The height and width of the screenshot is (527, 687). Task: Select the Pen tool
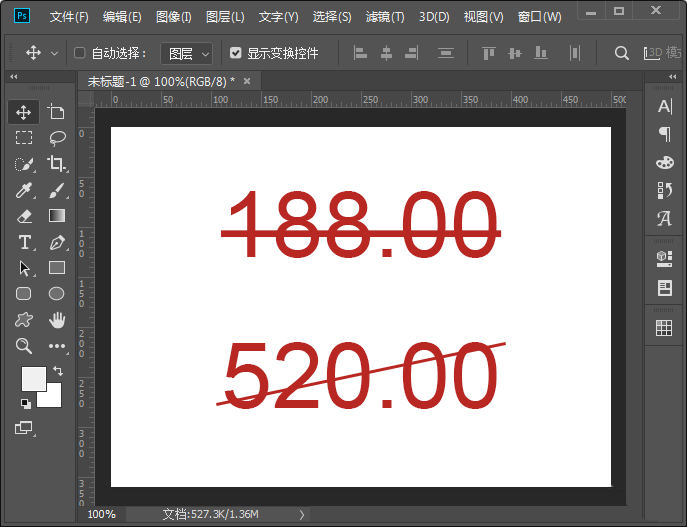click(57, 242)
